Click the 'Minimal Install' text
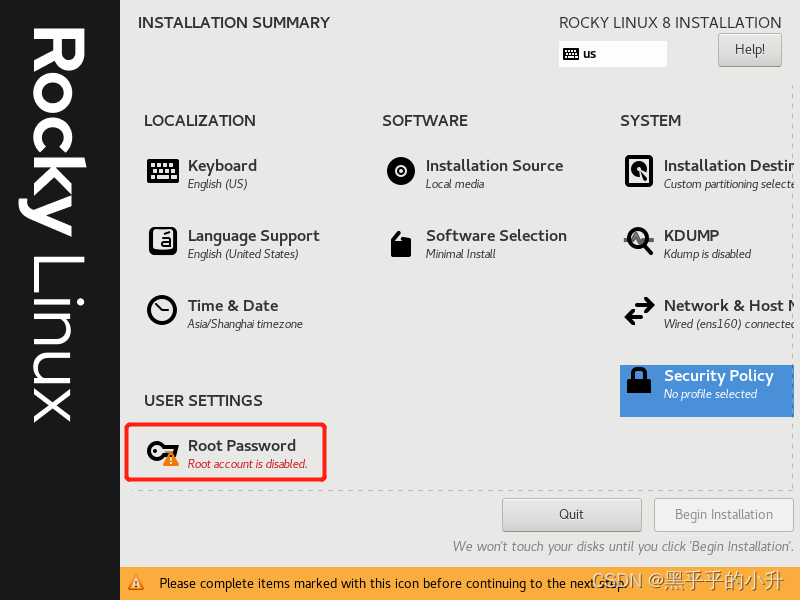Viewport: 800px width, 600px height. (461, 254)
